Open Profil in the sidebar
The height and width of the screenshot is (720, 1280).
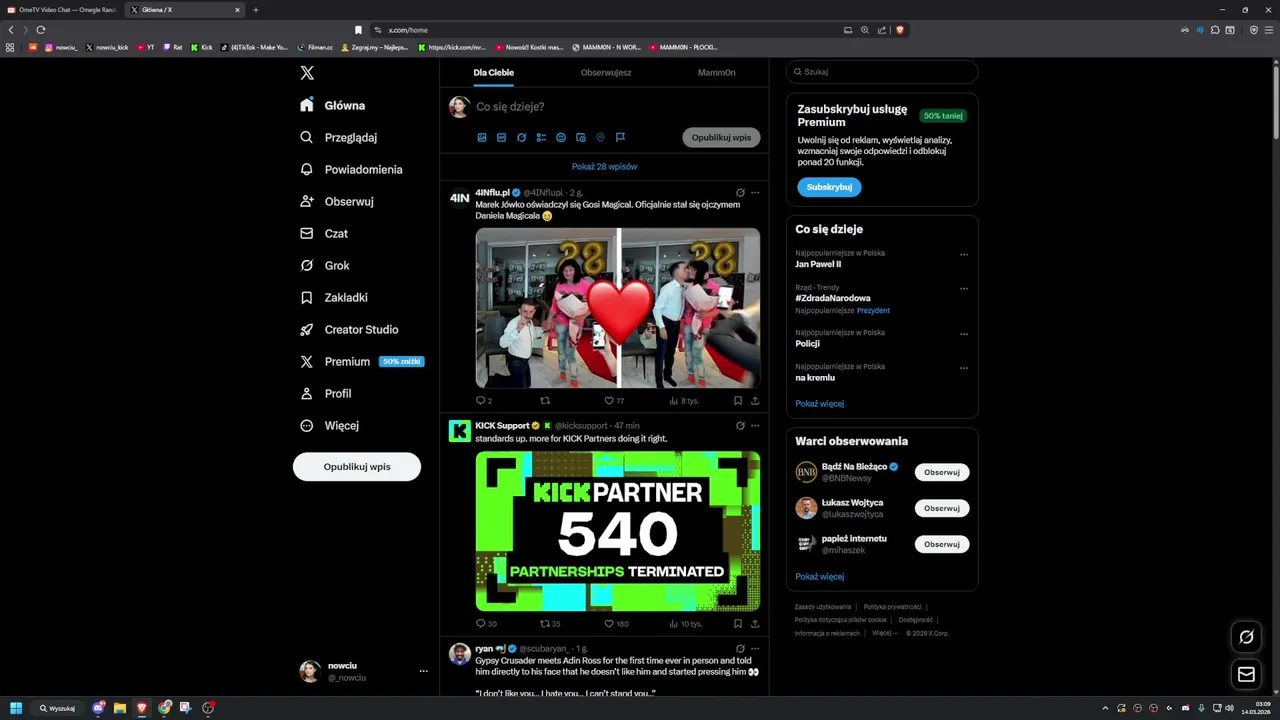(x=325, y=393)
